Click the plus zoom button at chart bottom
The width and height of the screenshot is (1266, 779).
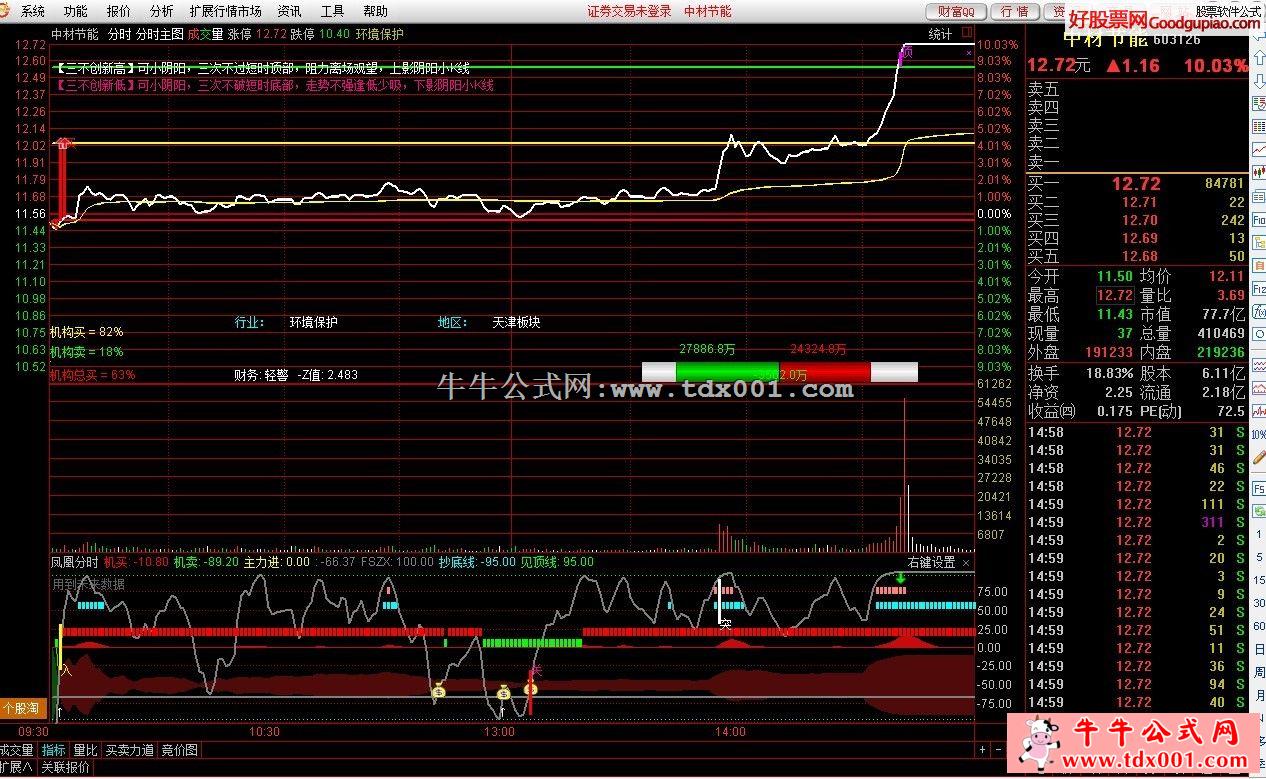point(983,749)
